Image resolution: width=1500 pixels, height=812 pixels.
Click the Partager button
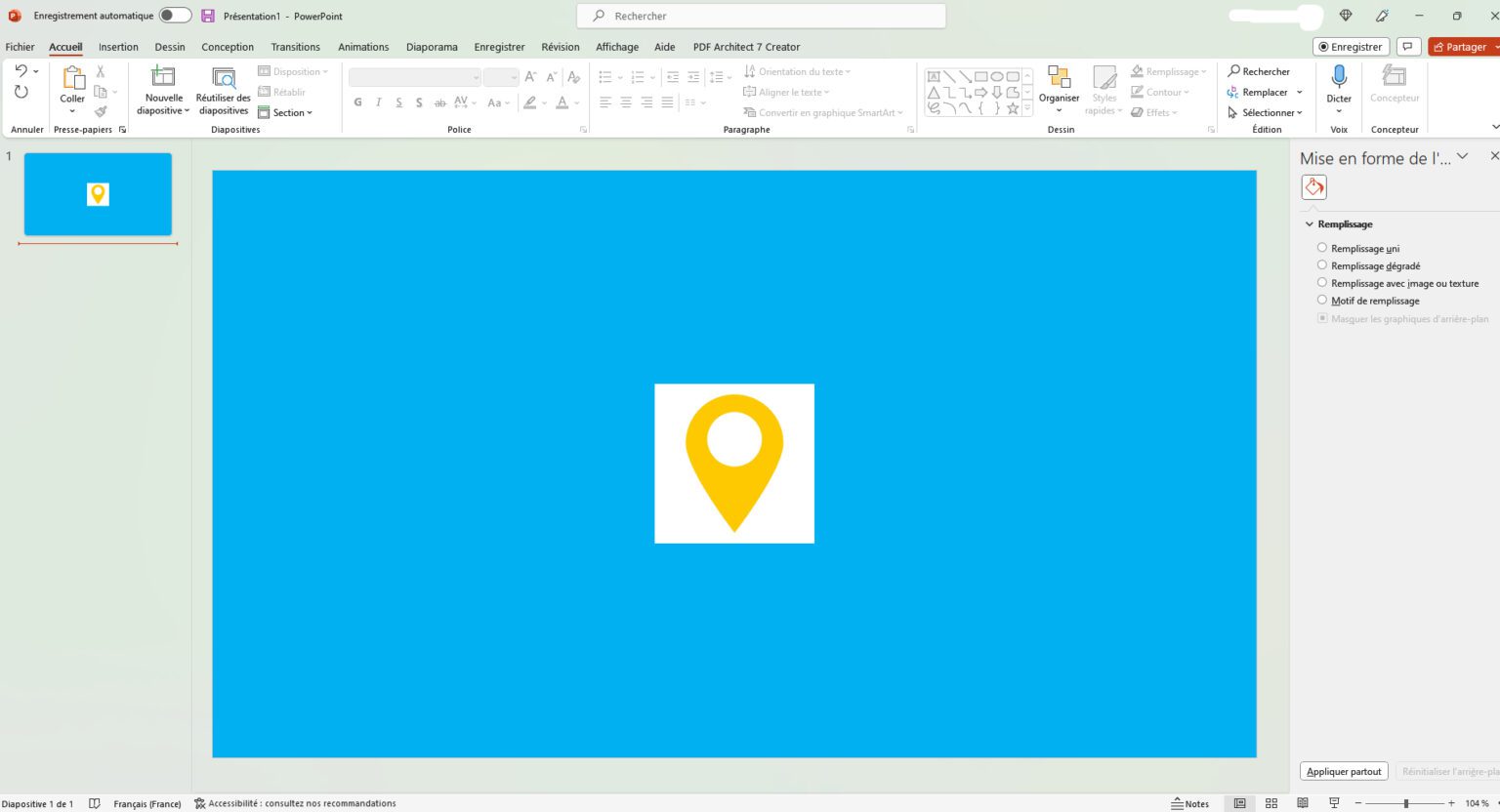point(1463,46)
